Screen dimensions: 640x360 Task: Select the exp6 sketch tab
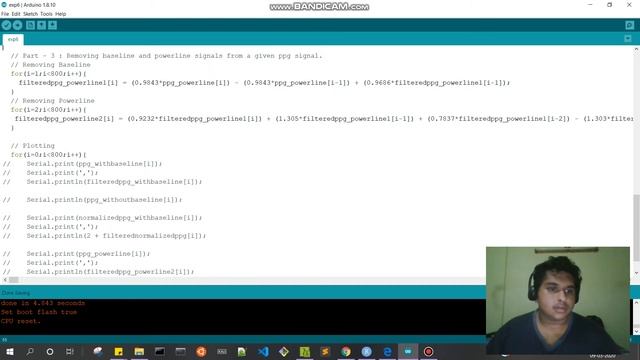click(13, 40)
